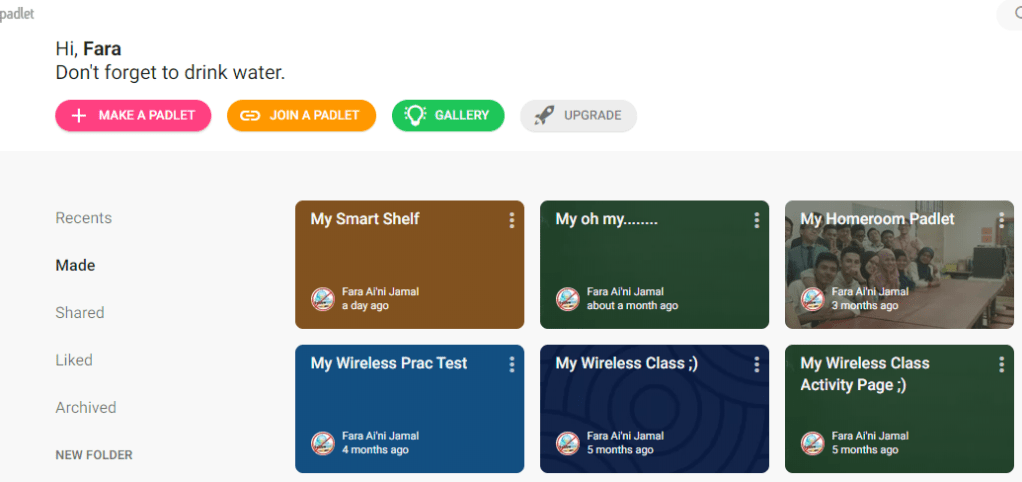Click the Join a Padlet button
The width and height of the screenshot is (1022, 482).
point(301,115)
